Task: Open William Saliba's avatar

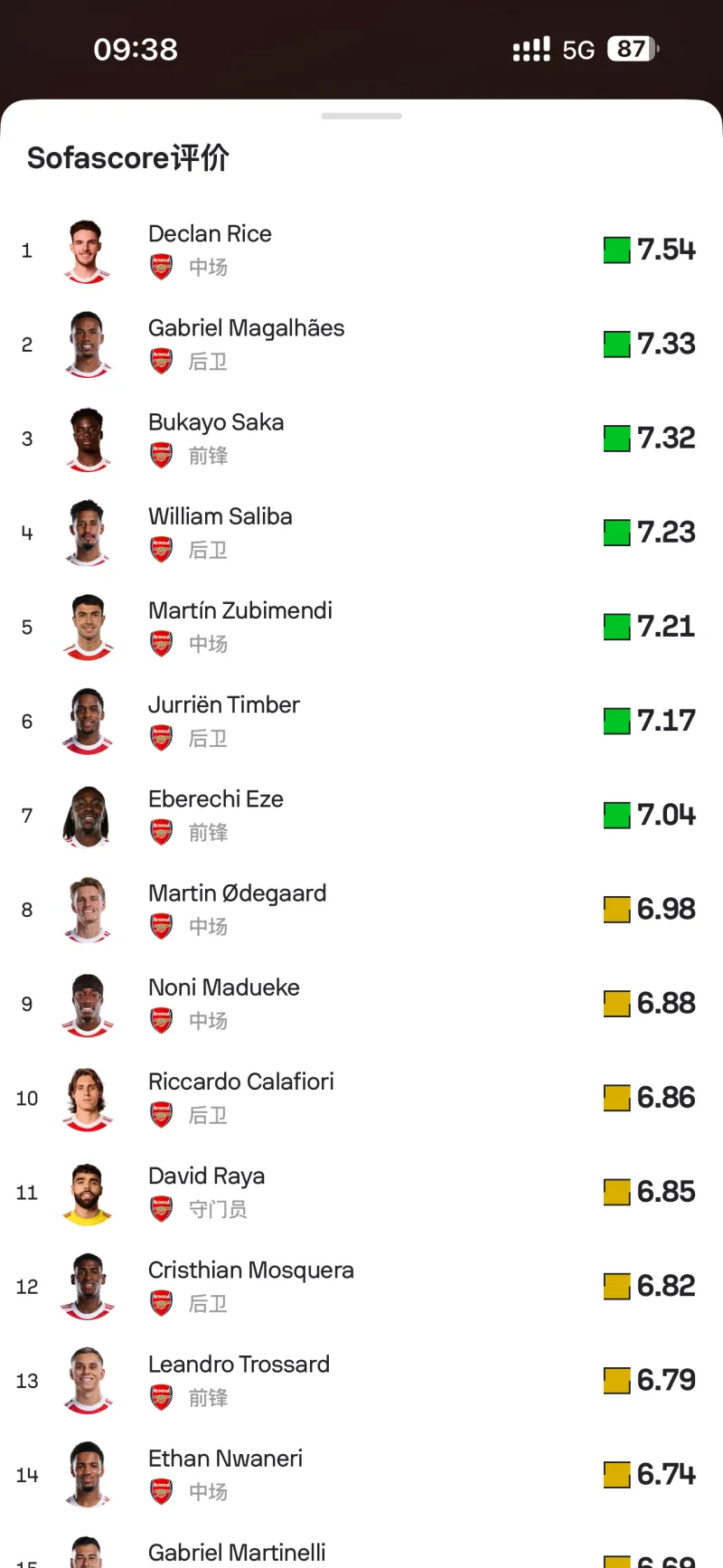Action: point(88,533)
